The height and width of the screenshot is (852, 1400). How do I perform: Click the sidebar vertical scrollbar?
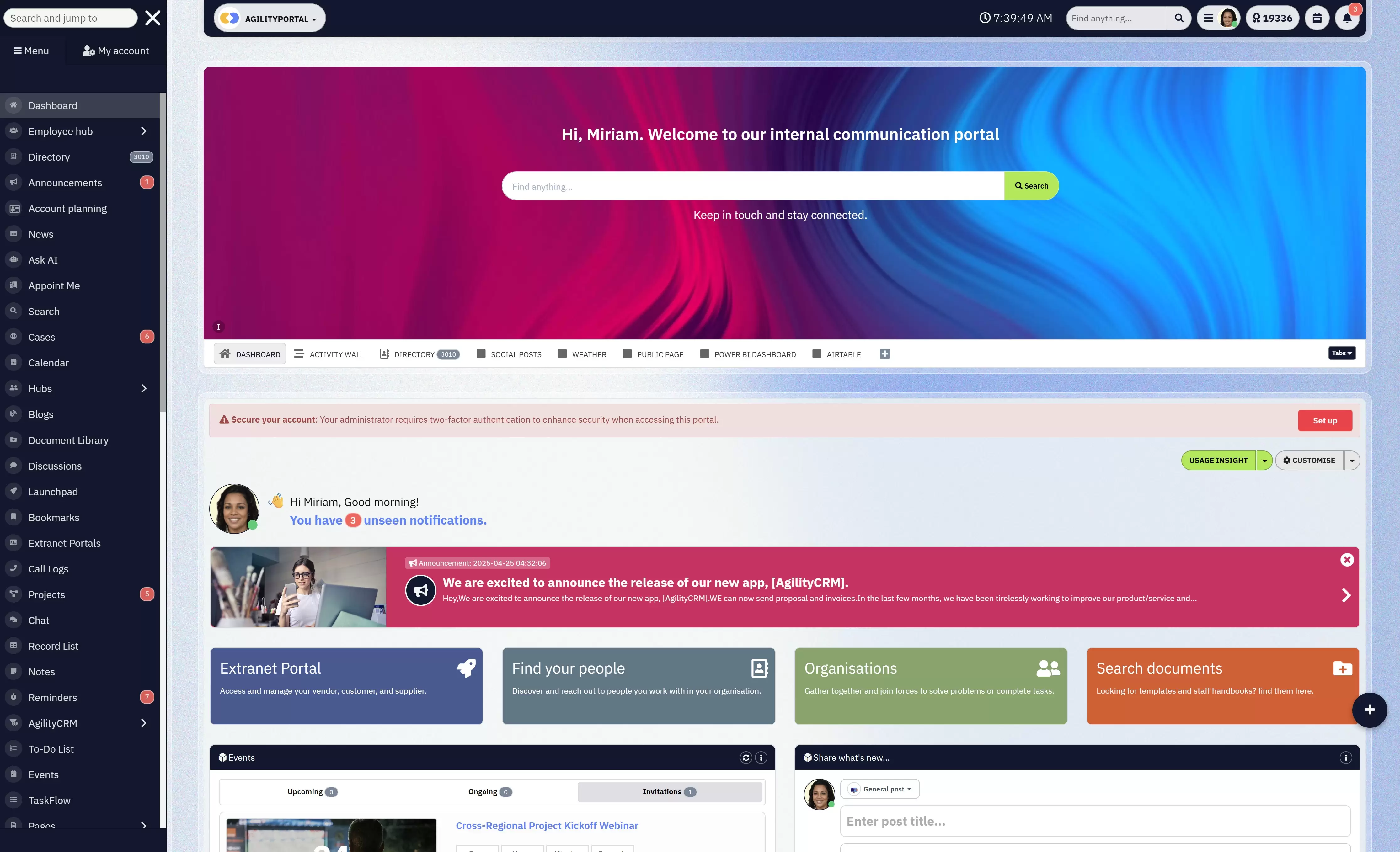163,253
